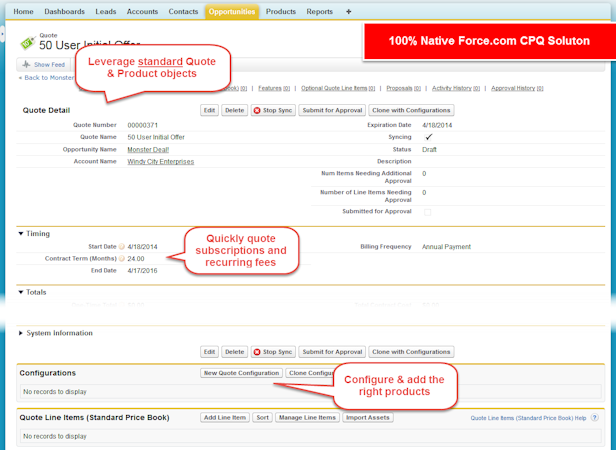Switch to the Leads tab

click(106, 12)
